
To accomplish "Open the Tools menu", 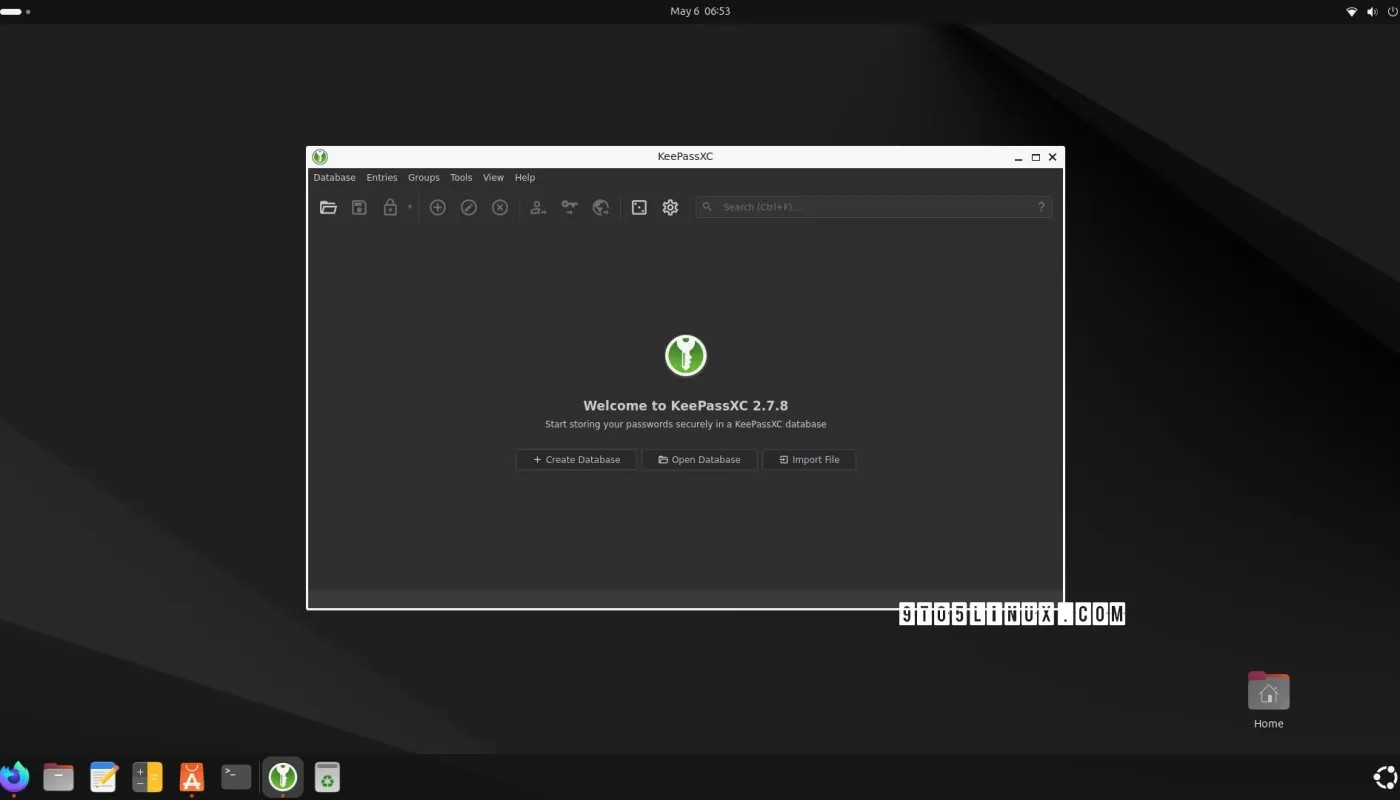I will pyautogui.click(x=460, y=177).
